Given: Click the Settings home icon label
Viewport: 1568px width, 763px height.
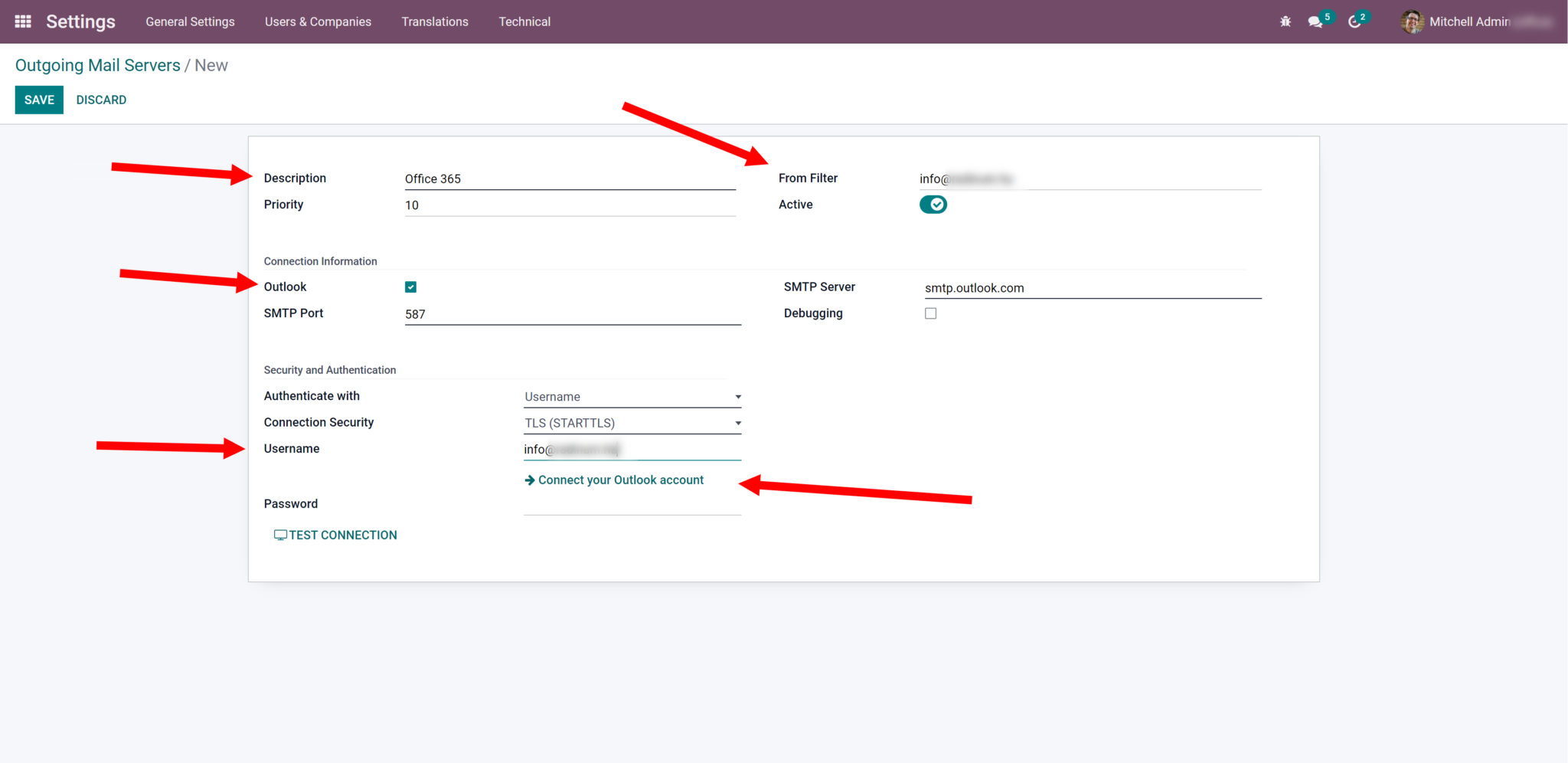Looking at the screenshot, I should click(x=80, y=21).
